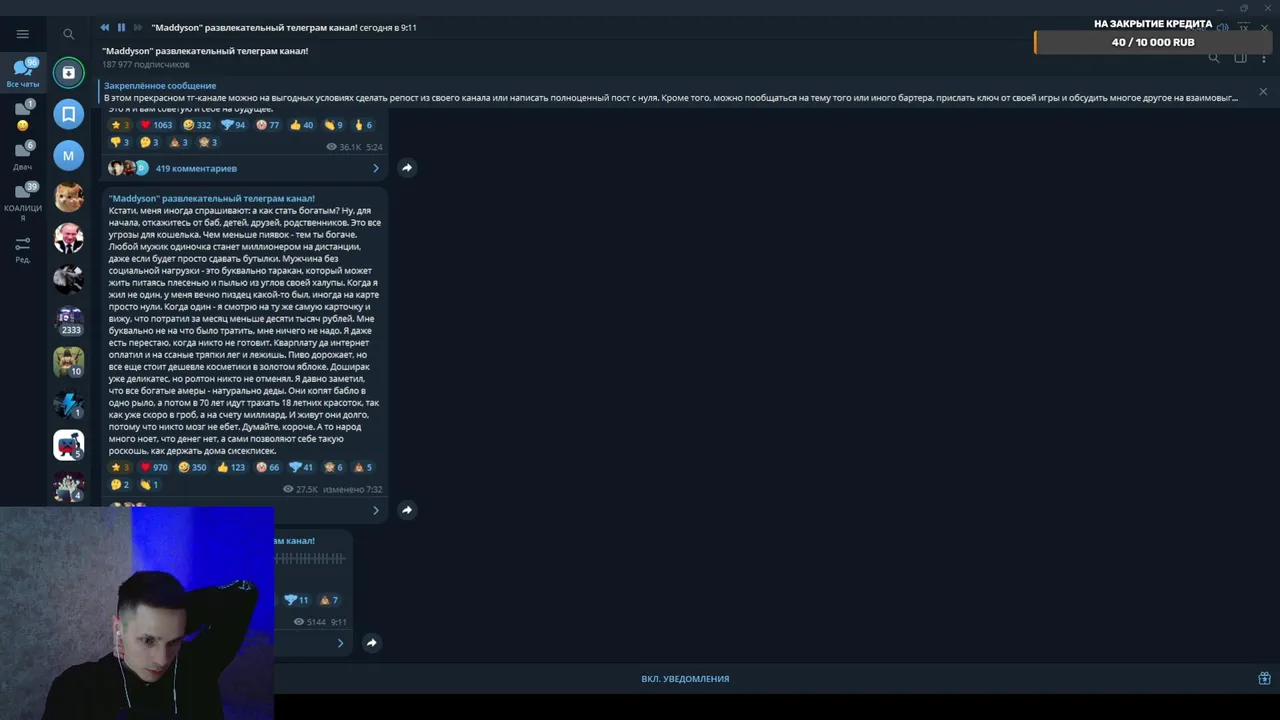This screenshot has width=1280, height=720.
Task: Open the lightning bolt avatar chat
Action: click(69, 404)
